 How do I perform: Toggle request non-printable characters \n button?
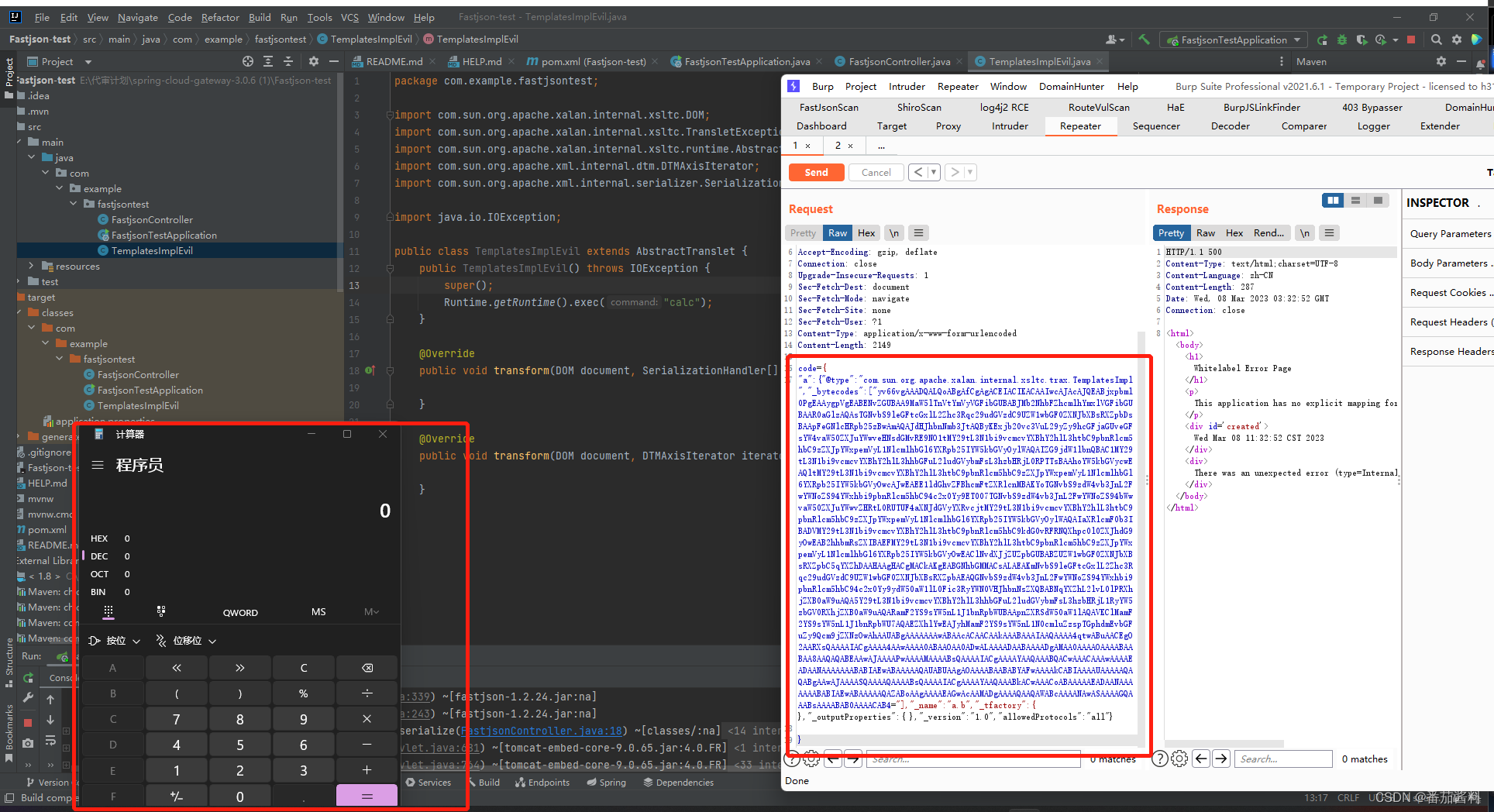[894, 232]
